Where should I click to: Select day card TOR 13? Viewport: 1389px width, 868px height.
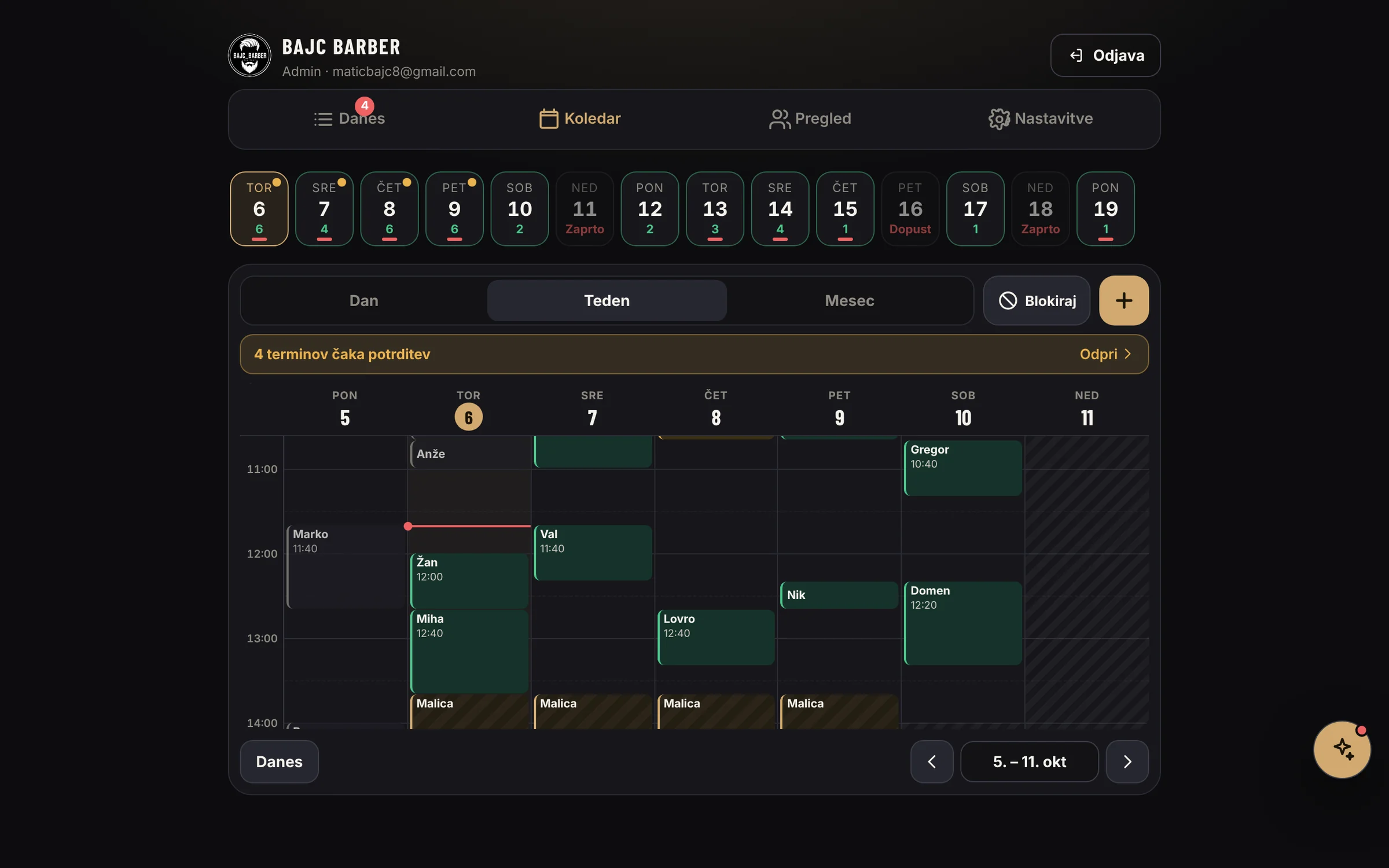(715, 209)
